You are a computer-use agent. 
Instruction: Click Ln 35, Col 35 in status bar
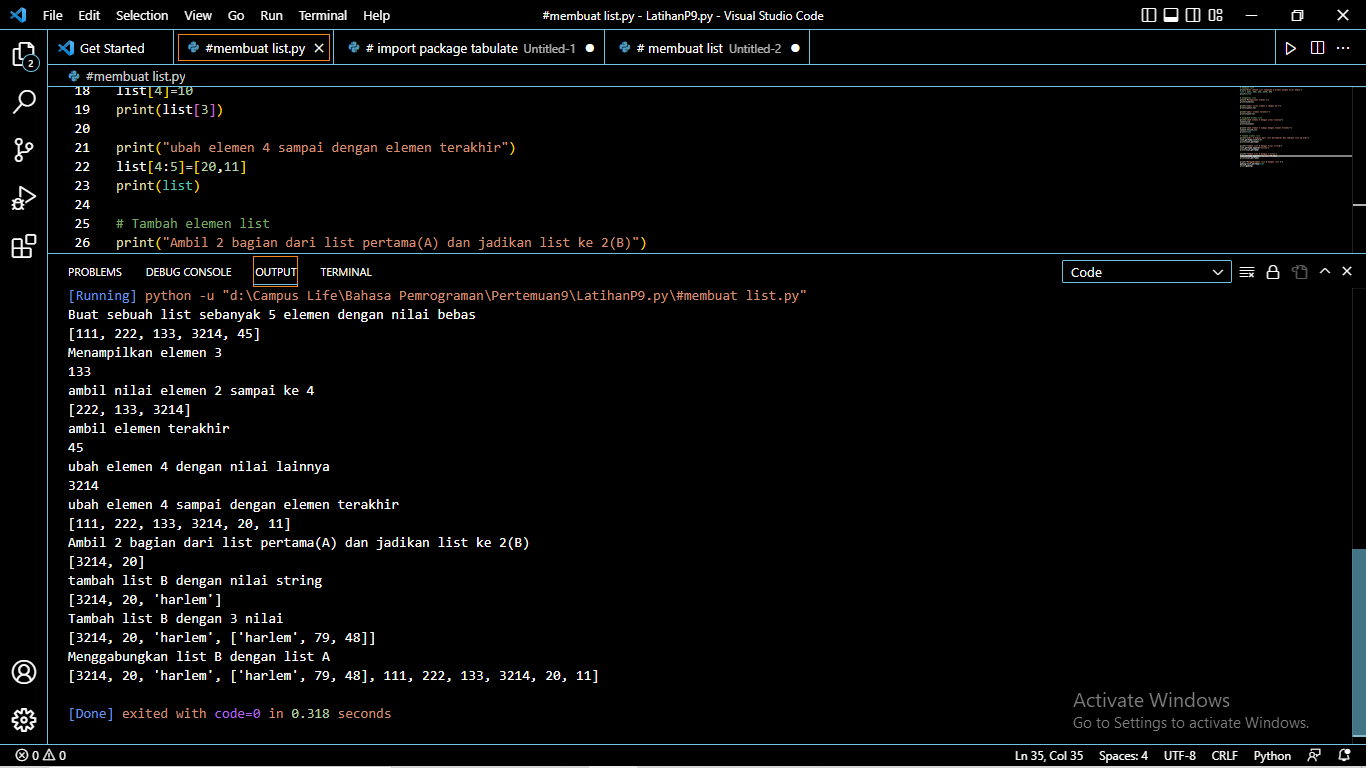(1049, 756)
